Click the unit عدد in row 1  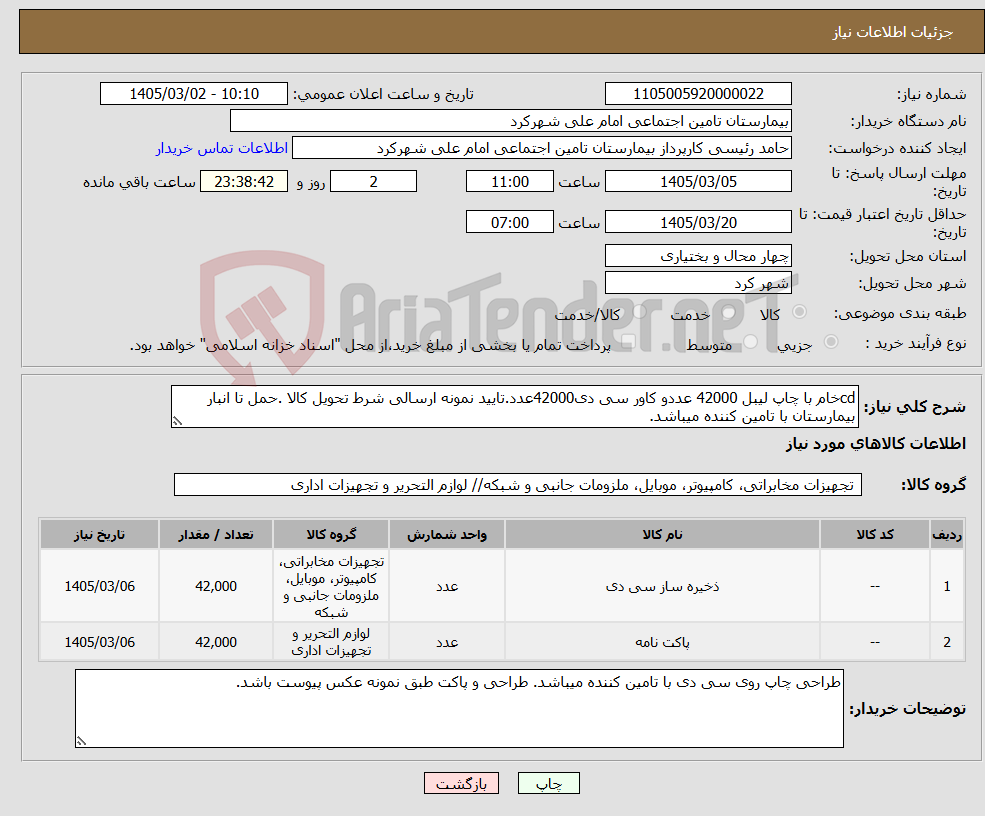[447, 586]
